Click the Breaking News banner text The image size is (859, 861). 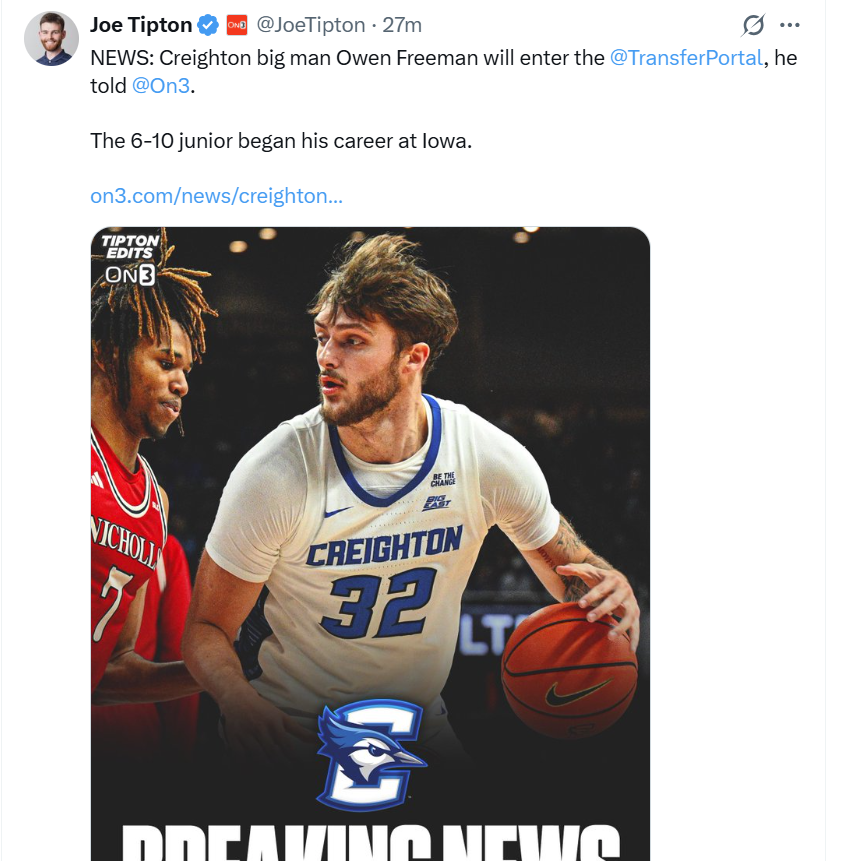tap(370, 842)
